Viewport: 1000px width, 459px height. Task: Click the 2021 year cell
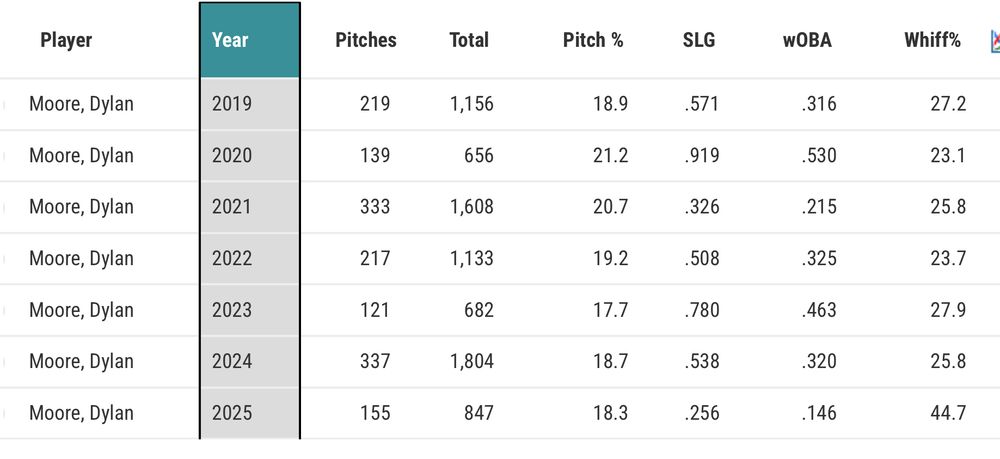point(249,207)
